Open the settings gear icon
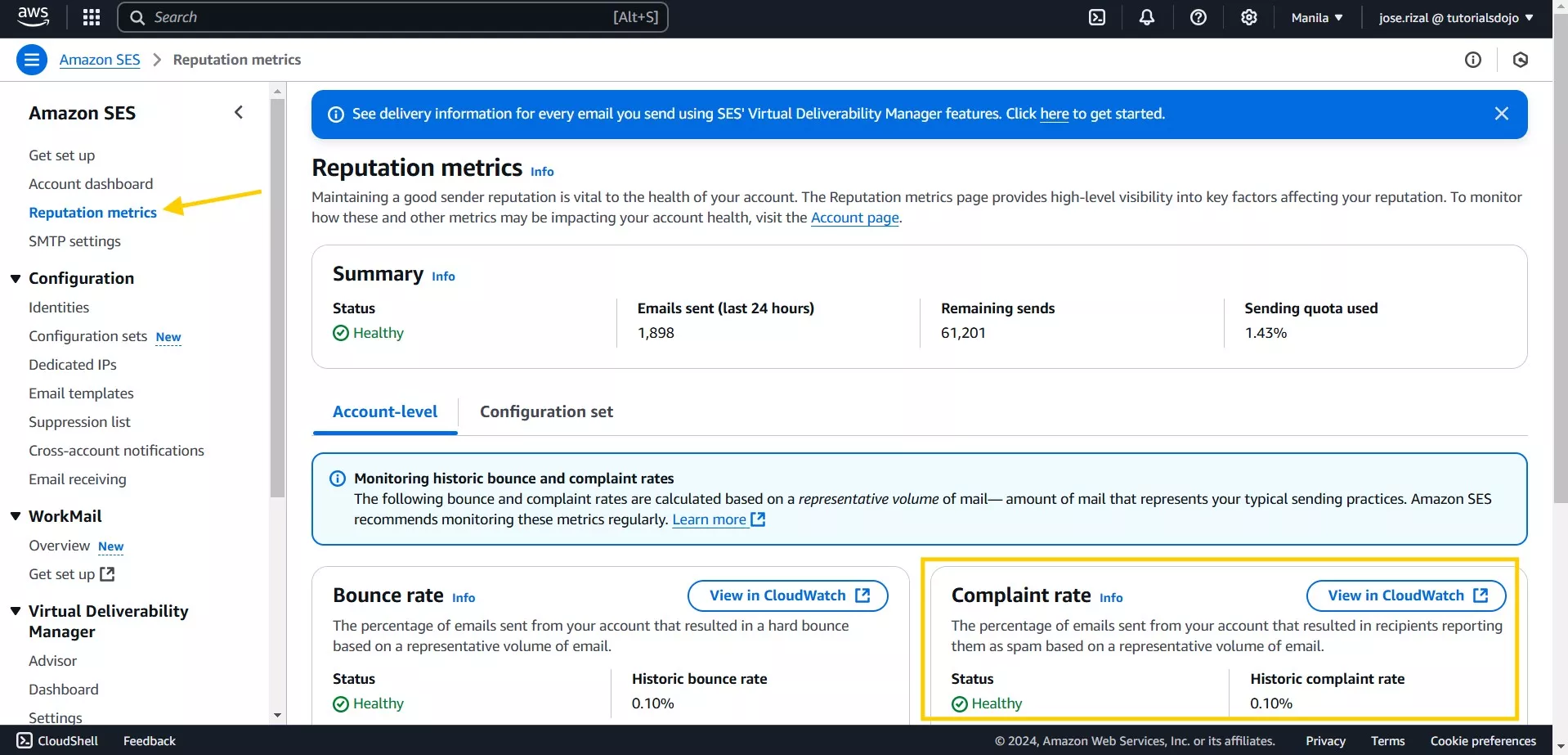Screen dimensions: 1568x755 pyautogui.click(x=1249, y=17)
